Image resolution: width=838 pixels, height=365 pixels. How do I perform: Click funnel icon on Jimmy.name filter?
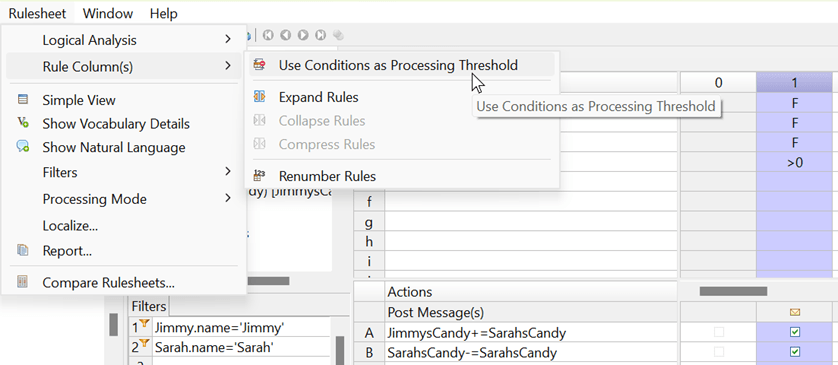(x=143, y=324)
